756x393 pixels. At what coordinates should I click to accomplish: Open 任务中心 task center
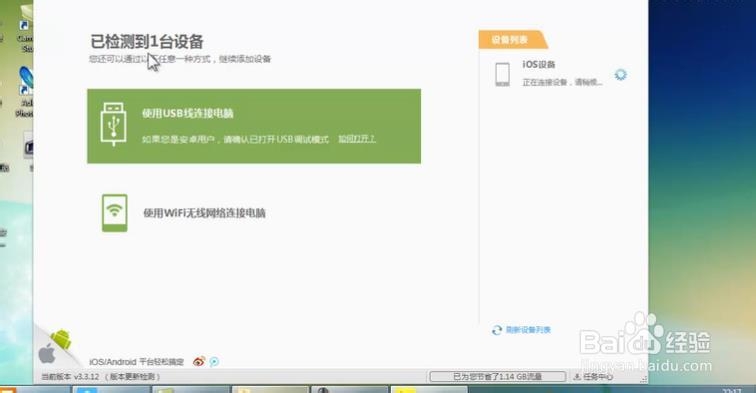tap(594, 377)
